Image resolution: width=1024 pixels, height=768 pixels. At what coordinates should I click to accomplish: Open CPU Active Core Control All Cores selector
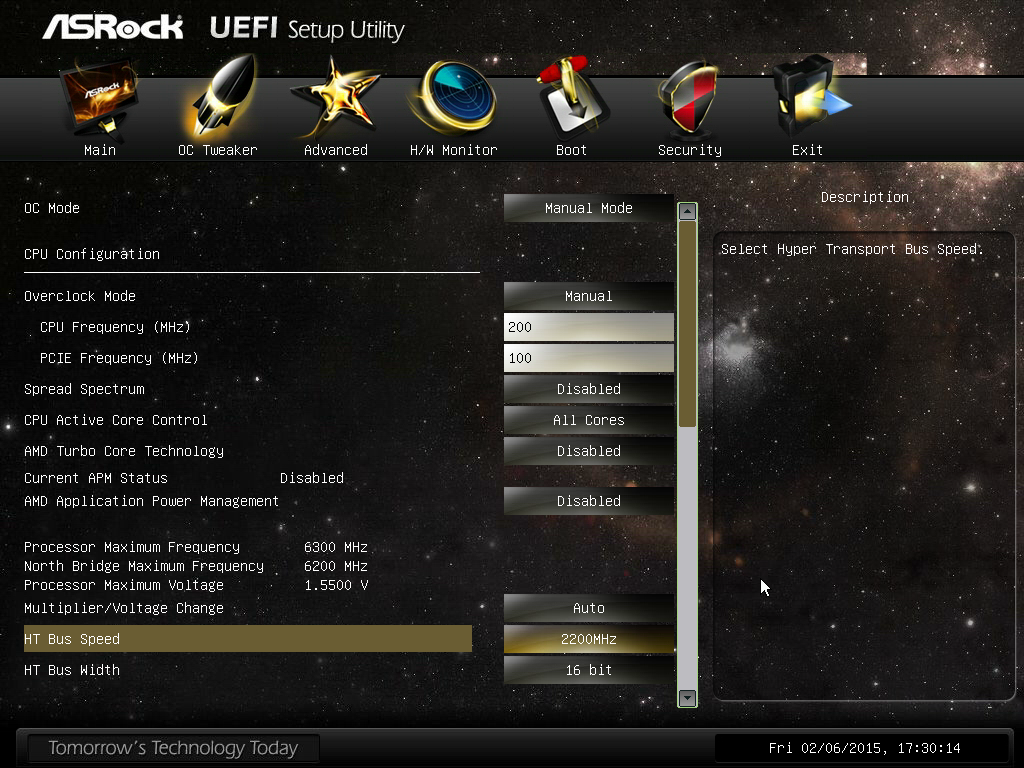588,421
